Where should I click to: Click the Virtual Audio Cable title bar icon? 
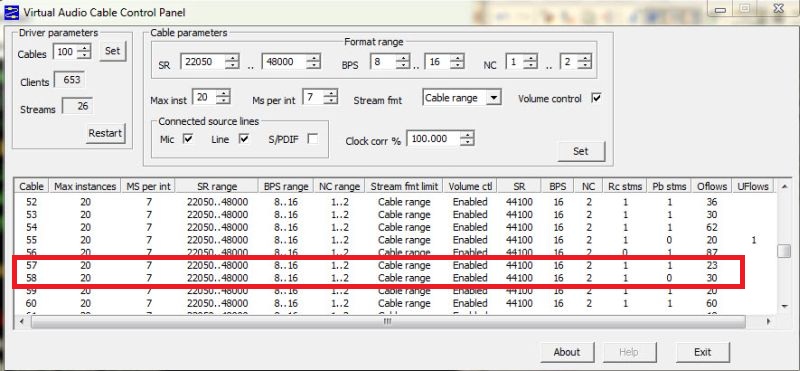(x=11, y=12)
